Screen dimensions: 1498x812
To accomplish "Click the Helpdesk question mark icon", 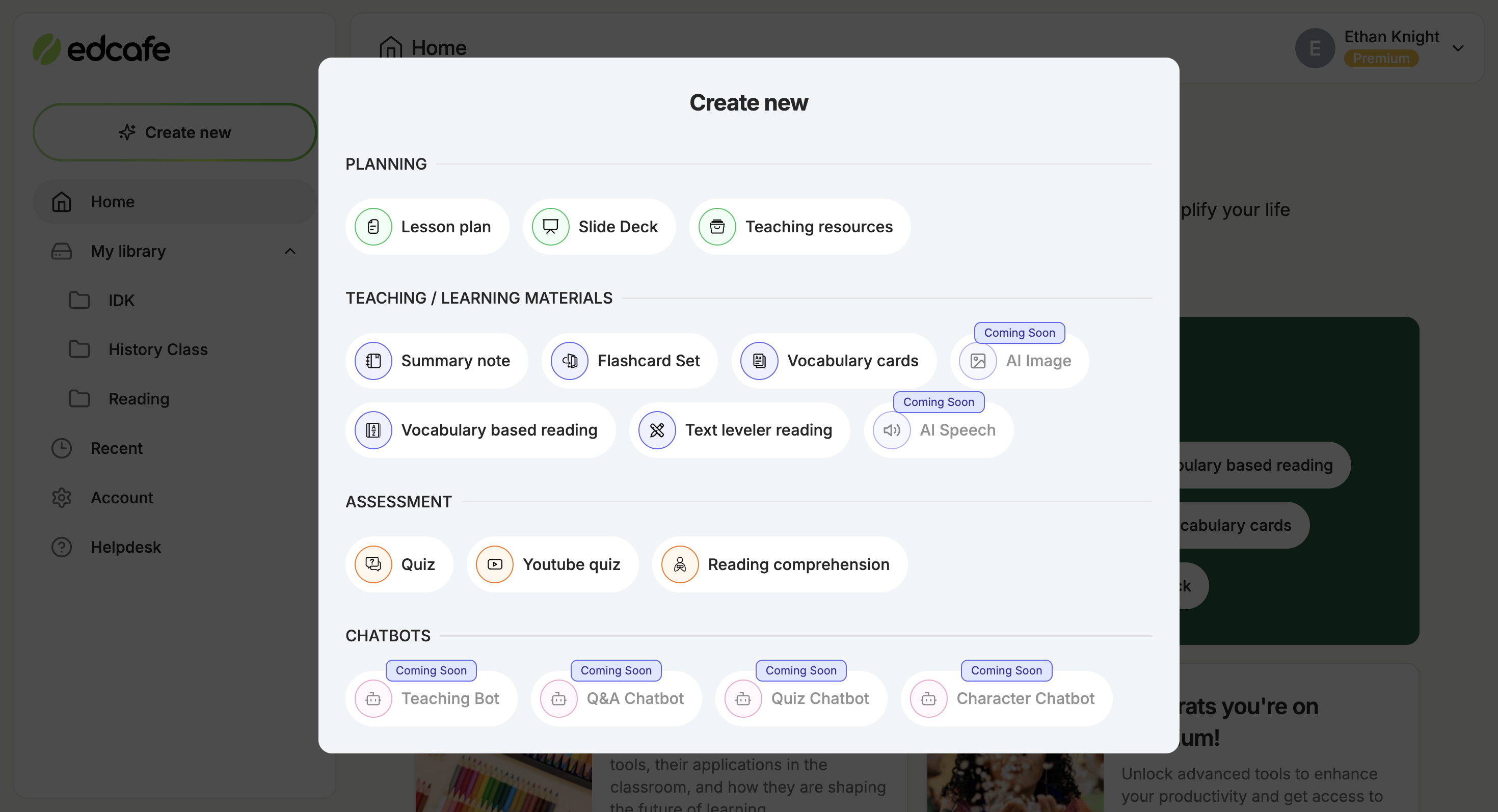I will (62, 547).
